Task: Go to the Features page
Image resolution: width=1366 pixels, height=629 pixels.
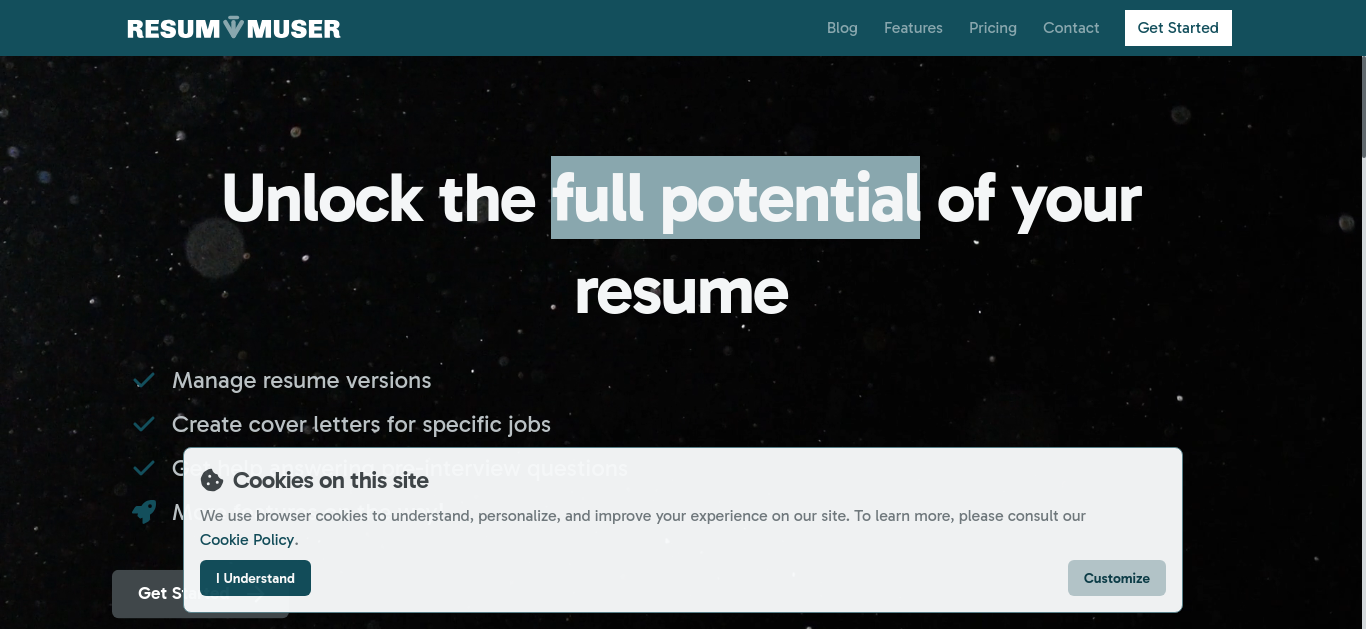Action: click(913, 28)
